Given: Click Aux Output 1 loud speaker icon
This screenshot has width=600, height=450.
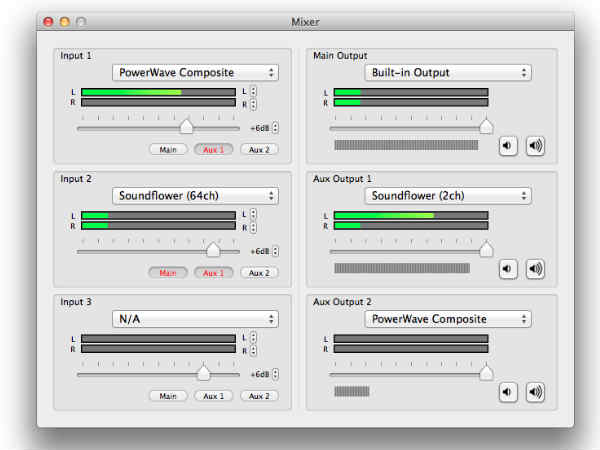Looking at the screenshot, I should tap(535, 269).
